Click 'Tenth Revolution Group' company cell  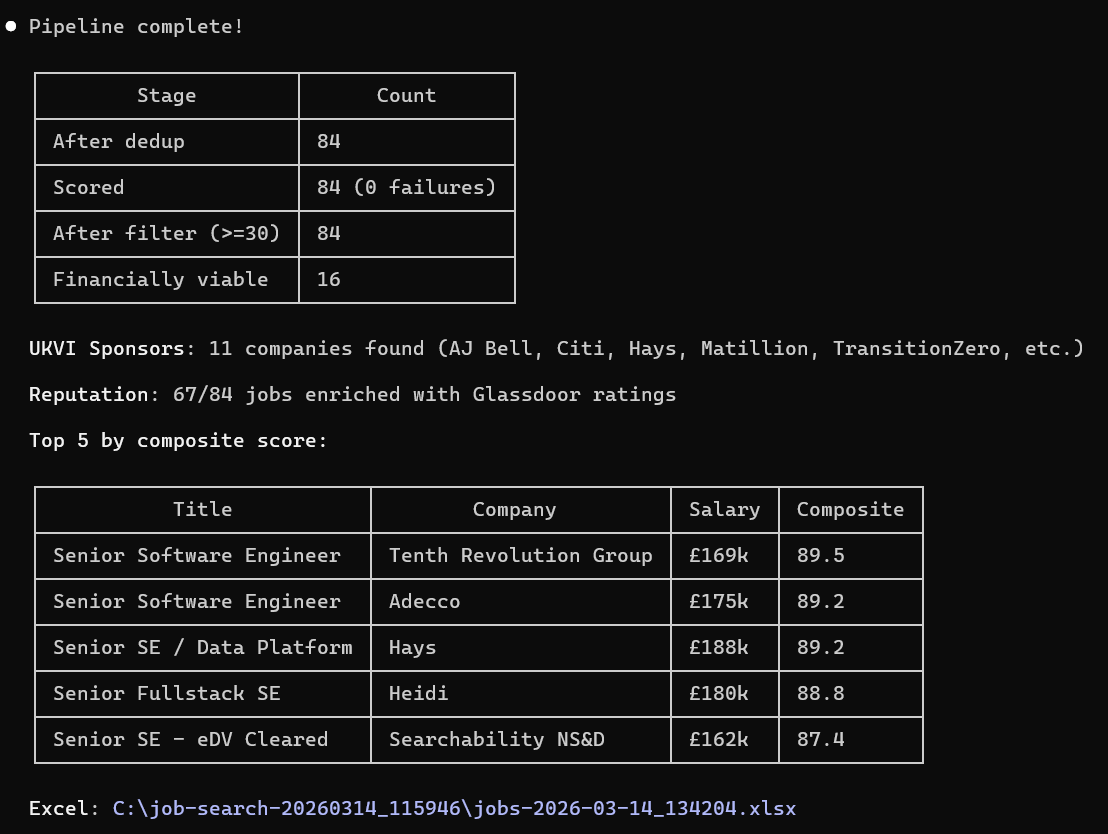click(x=521, y=556)
